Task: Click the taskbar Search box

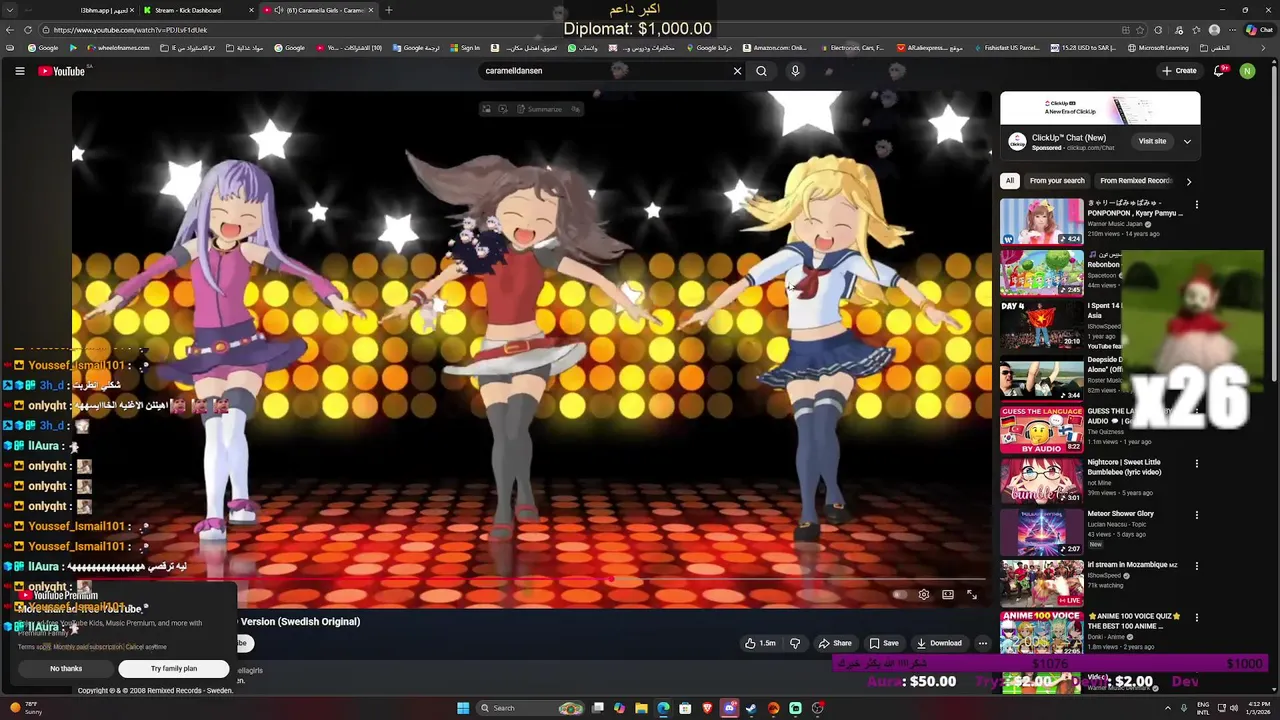Action: [x=531, y=708]
